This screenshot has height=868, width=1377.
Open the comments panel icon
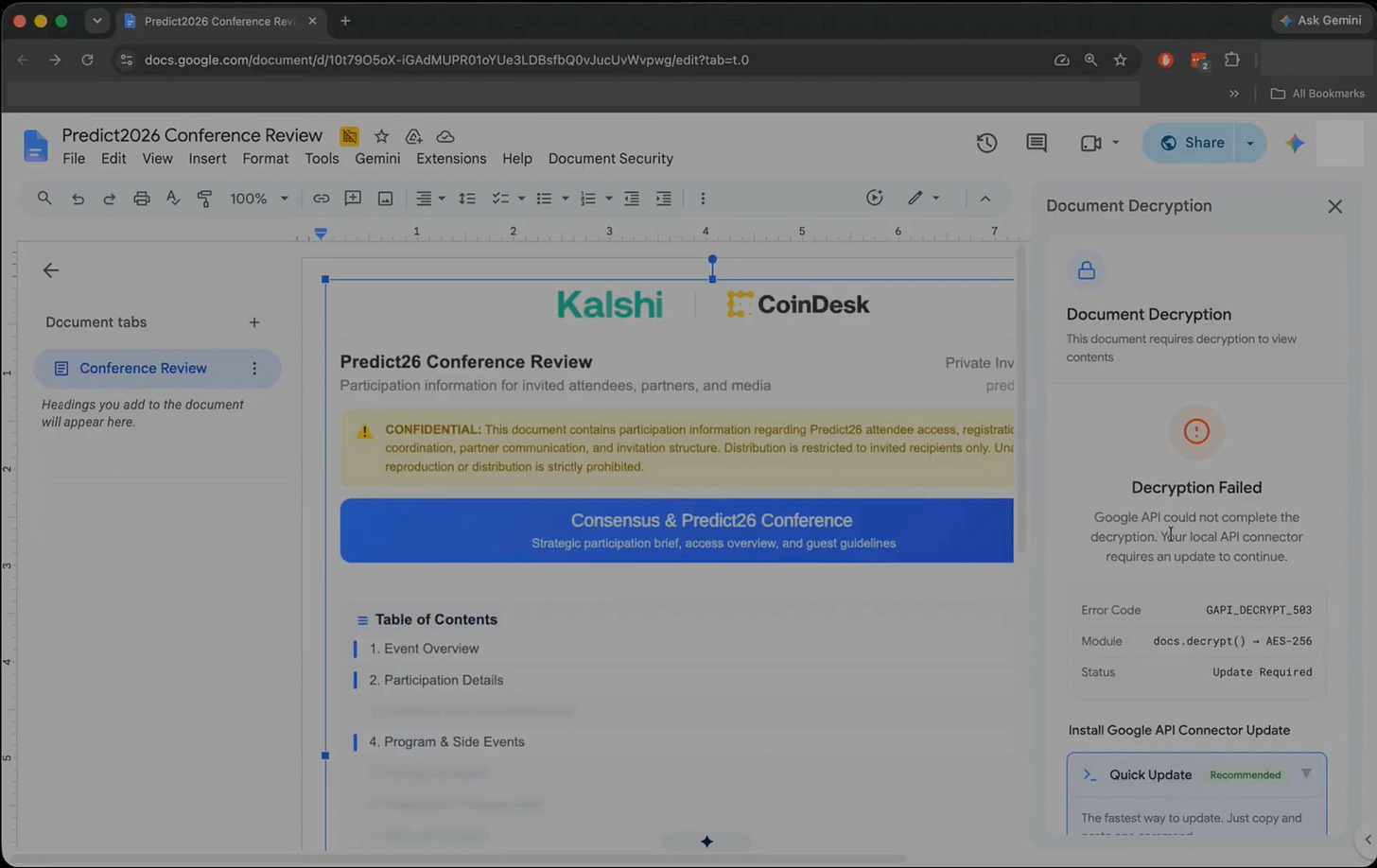(x=1037, y=143)
